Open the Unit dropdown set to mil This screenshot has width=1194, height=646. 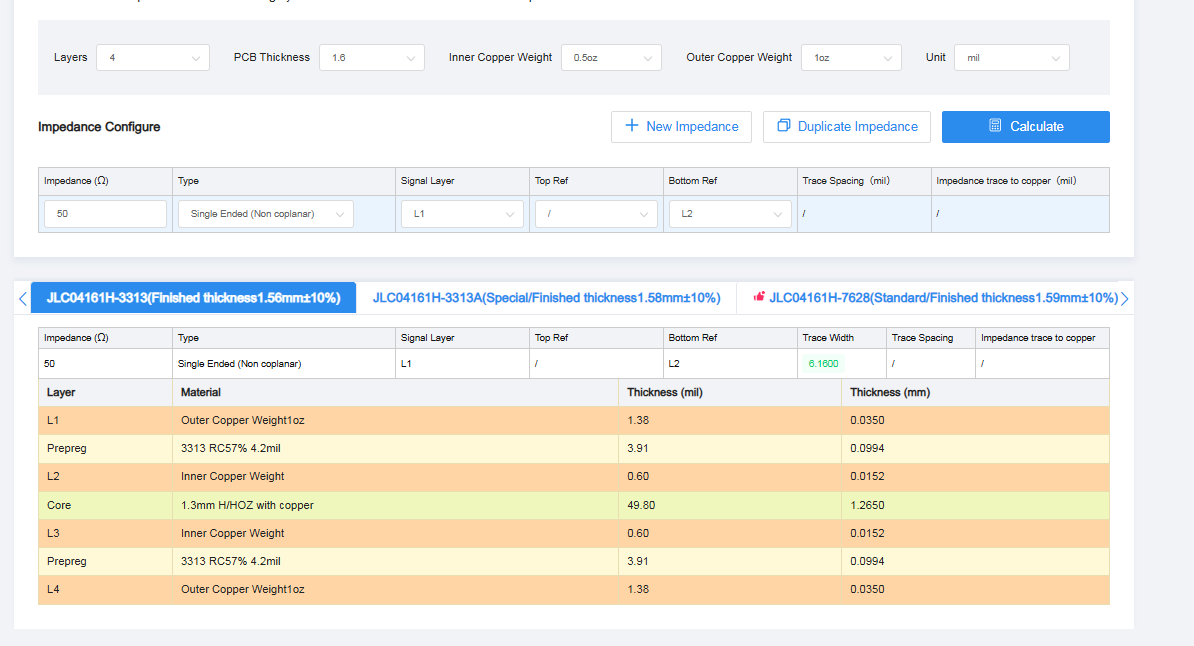click(1011, 58)
